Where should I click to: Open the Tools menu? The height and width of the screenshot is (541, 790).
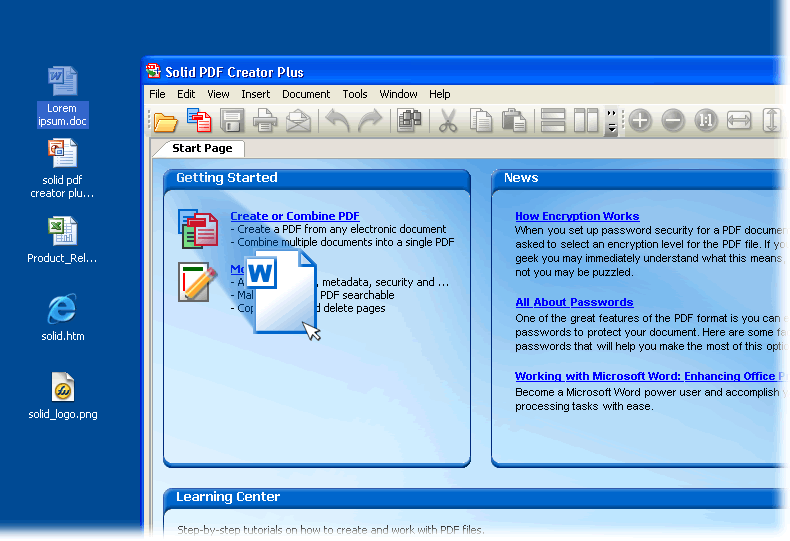[x=355, y=94]
